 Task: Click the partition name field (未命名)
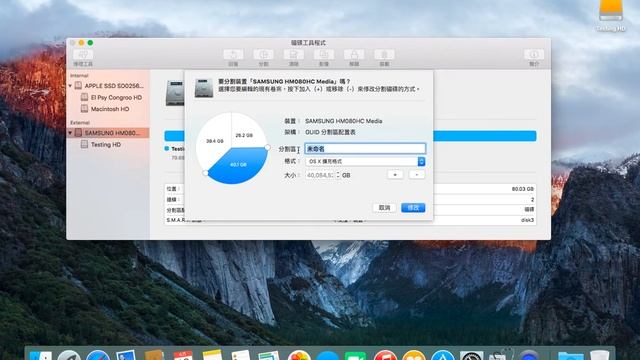tap(365, 149)
